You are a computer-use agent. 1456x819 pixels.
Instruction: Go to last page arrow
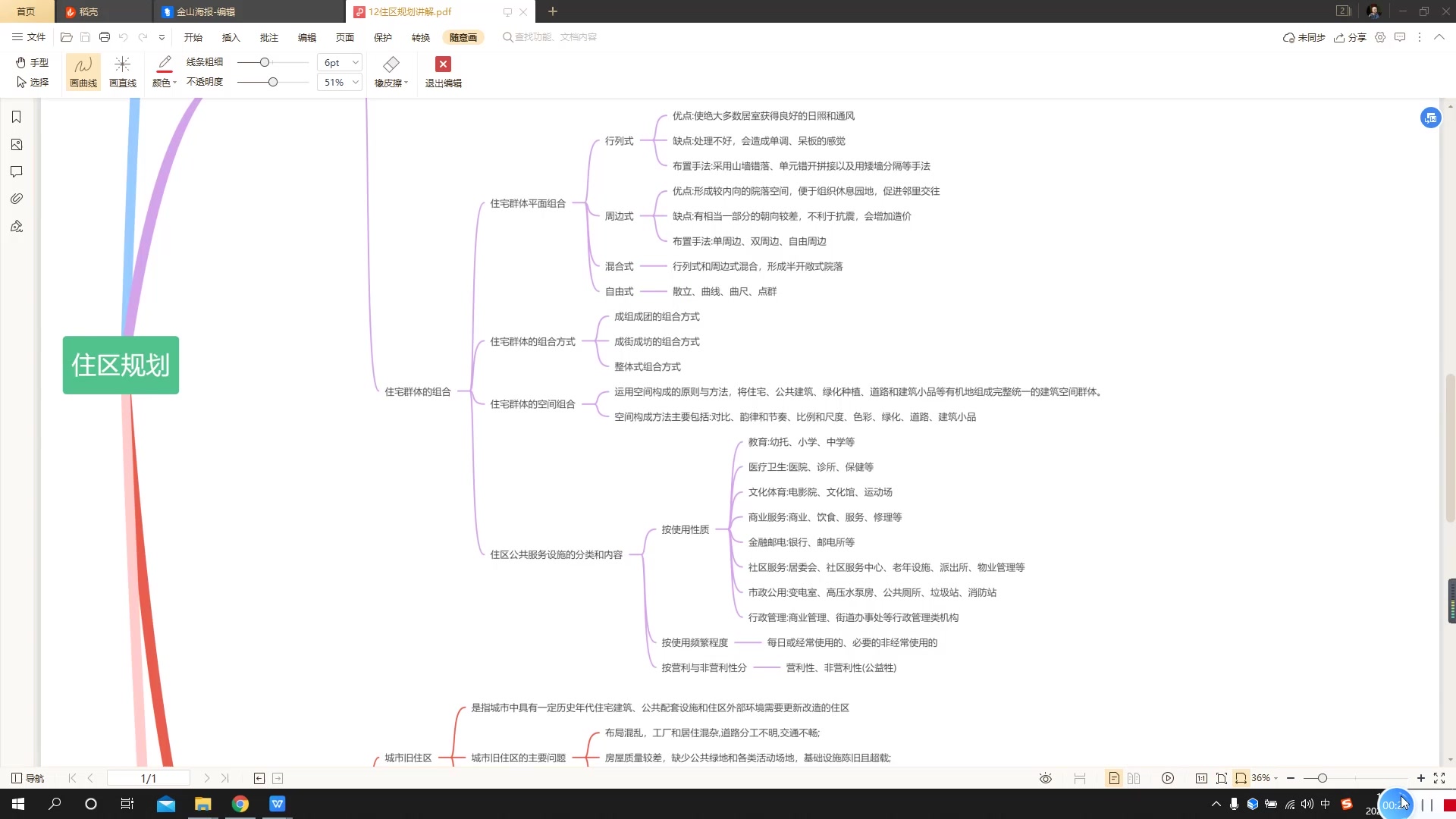coord(225,778)
